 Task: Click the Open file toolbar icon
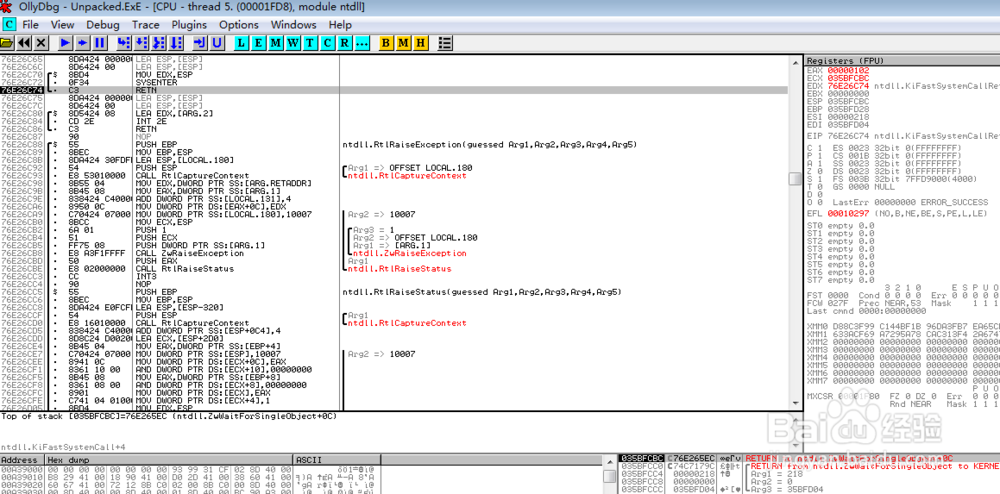(x=7, y=43)
